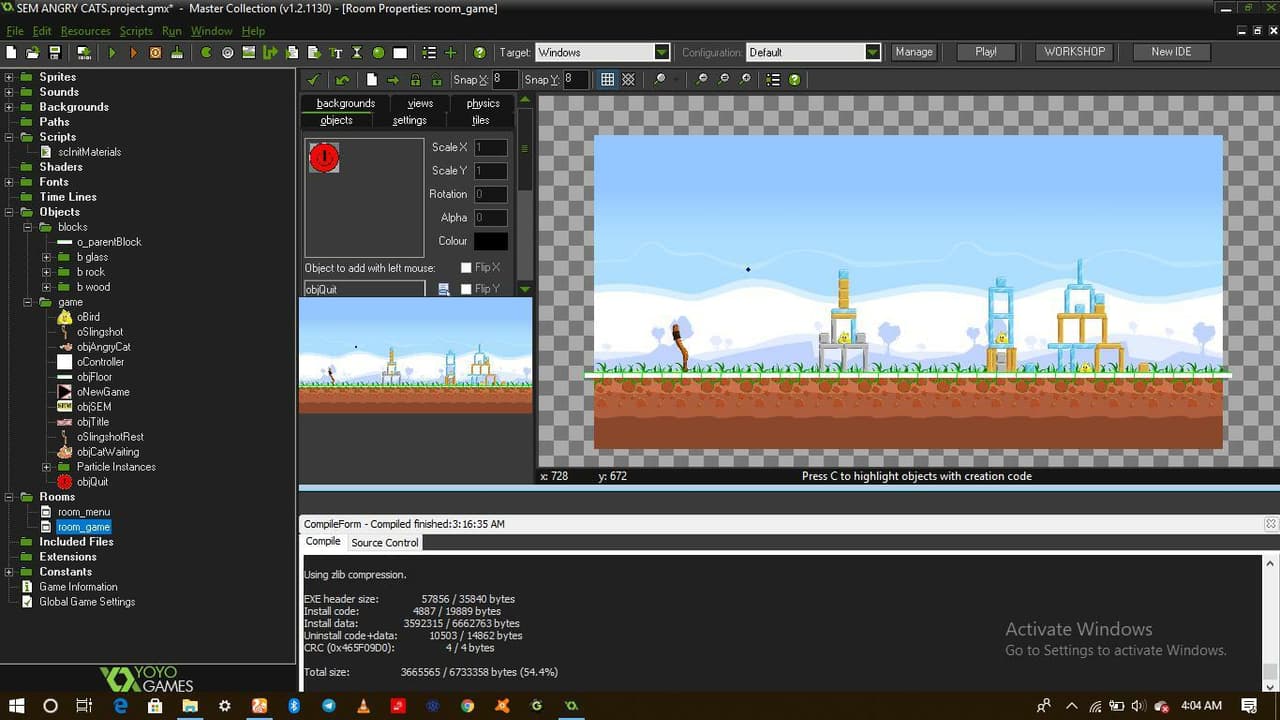Unlock all instances with the open padlock
The image size is (1280, 720).
(437, 80)
